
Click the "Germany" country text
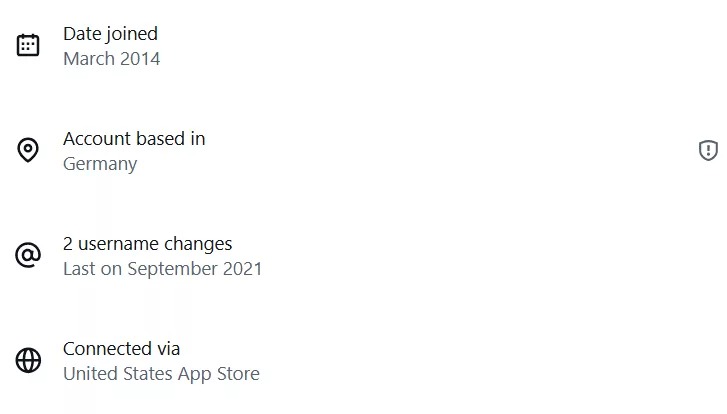click(100, 164)
